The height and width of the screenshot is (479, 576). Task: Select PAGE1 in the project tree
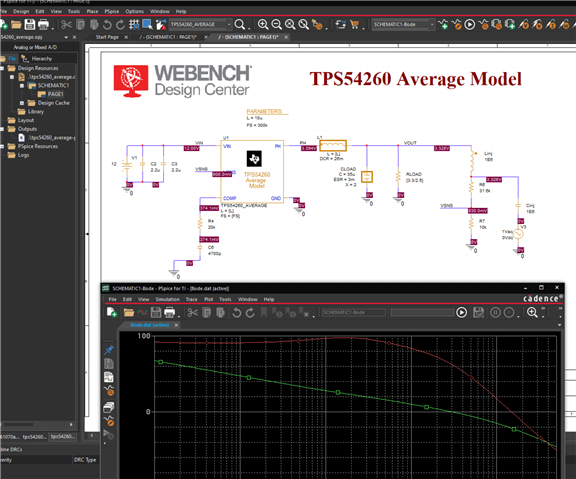point(55,94)
